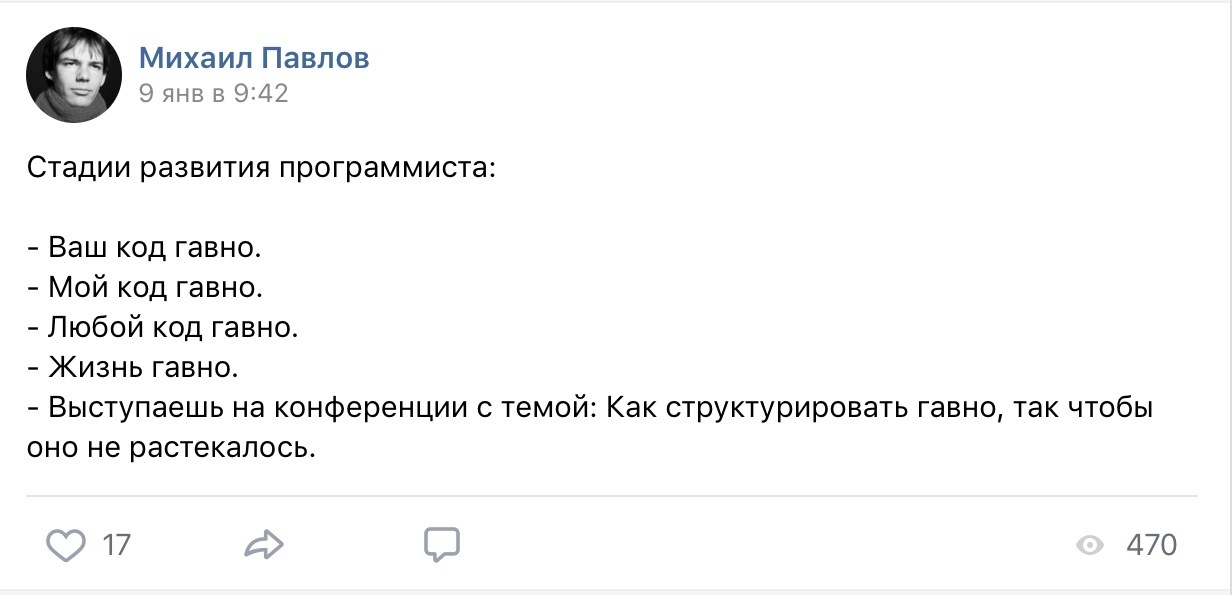Click the views eye icon
The image size is (1232, 595).
[x=1089, y=545]
